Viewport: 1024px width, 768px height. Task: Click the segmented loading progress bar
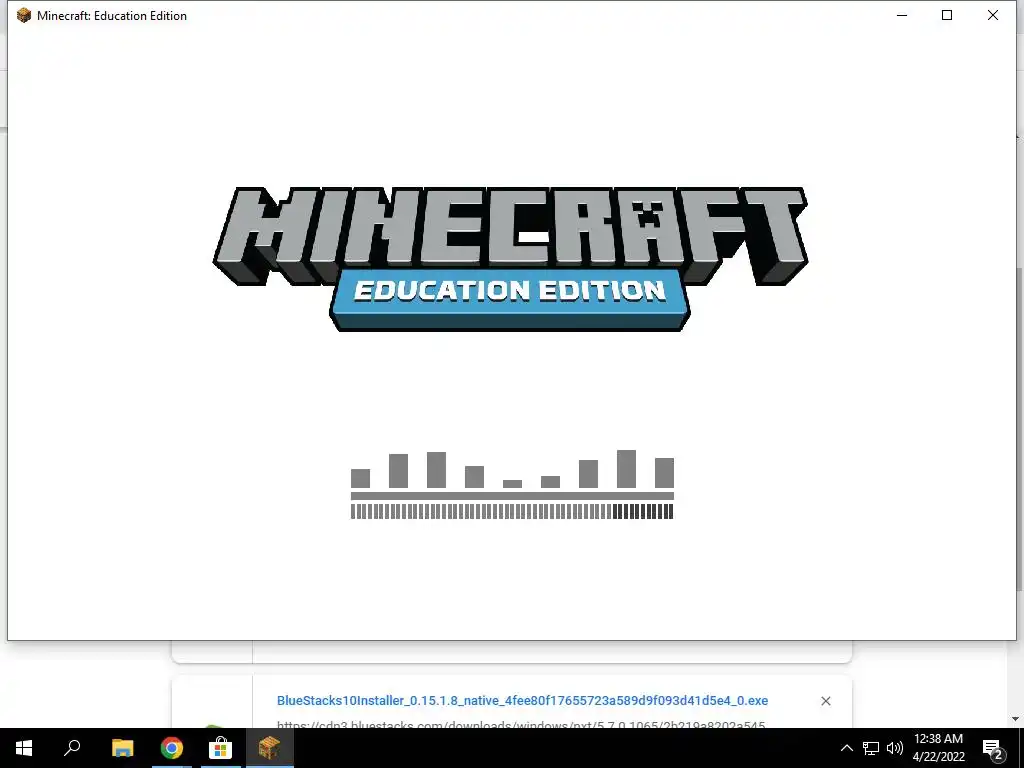[x=512, y=511]
